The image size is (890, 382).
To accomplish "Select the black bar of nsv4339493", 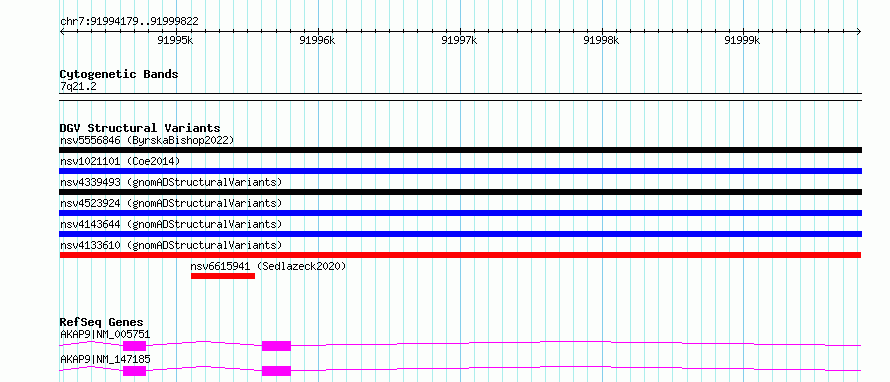I will [x=461, y=192].
